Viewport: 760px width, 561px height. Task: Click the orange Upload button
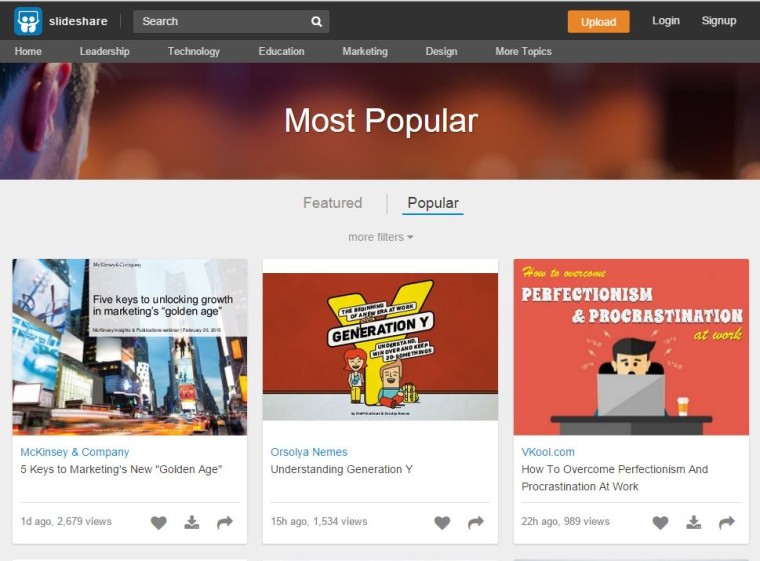click(x=599, y=22)
